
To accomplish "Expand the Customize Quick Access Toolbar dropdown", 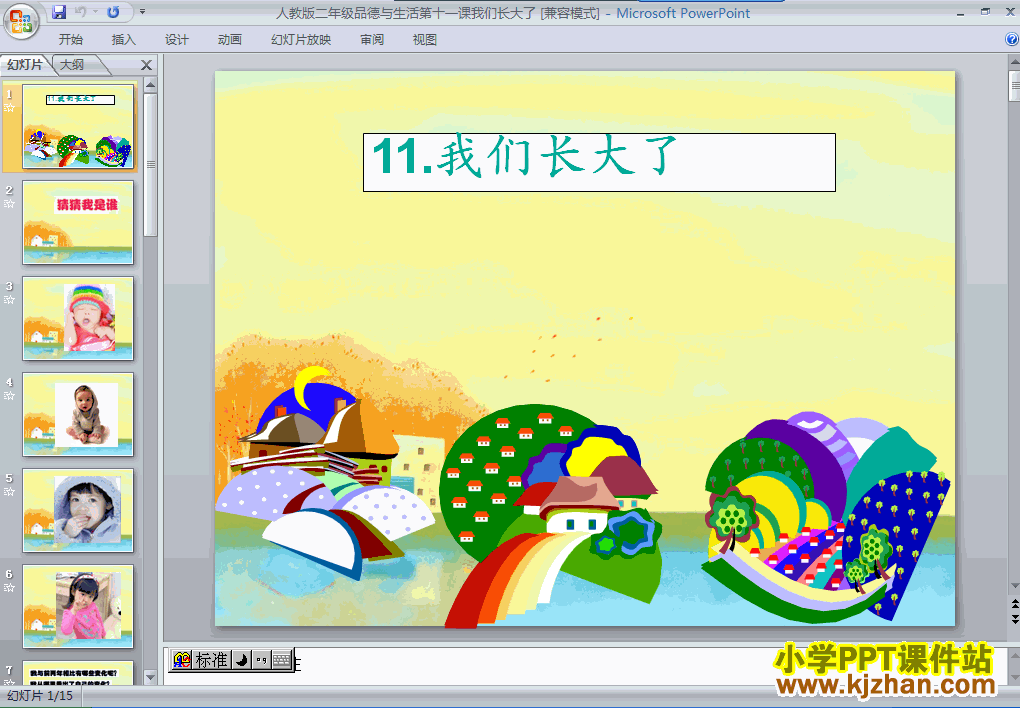I will (x=142, y=12).
